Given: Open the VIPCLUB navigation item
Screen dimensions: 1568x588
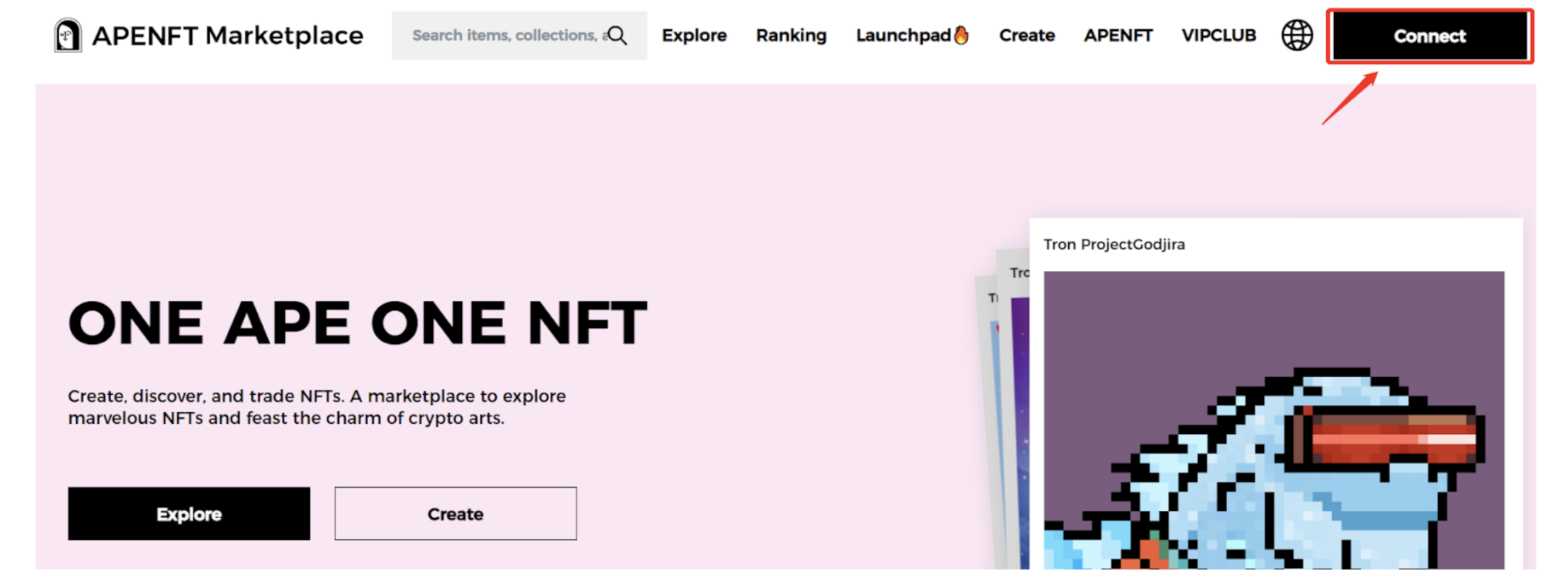Looking at the screenshot, I should 1218,35.
